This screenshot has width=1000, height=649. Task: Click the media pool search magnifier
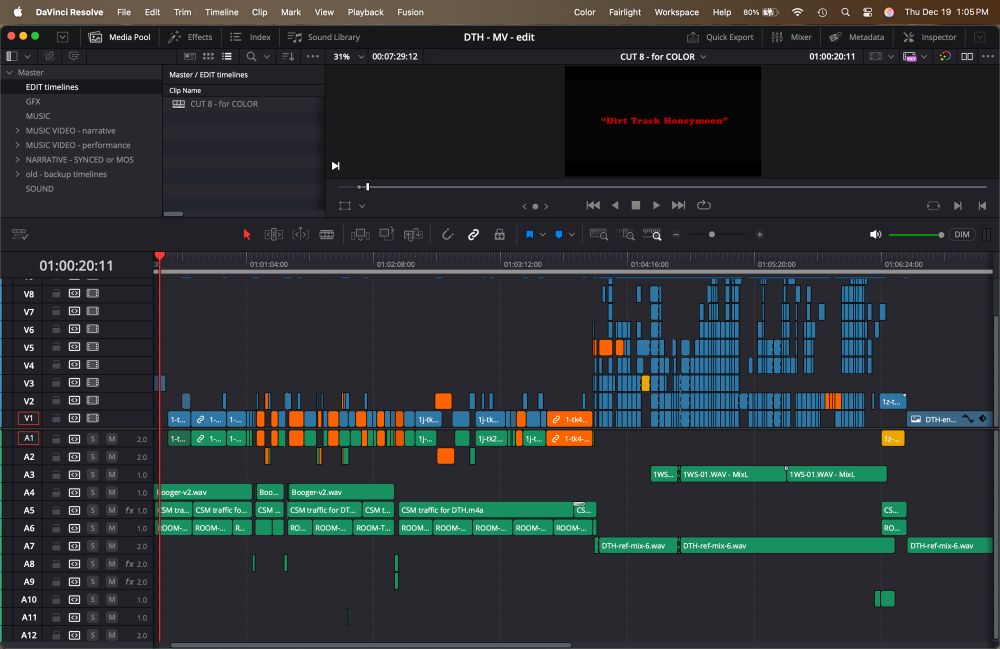[x=251, y=57]
